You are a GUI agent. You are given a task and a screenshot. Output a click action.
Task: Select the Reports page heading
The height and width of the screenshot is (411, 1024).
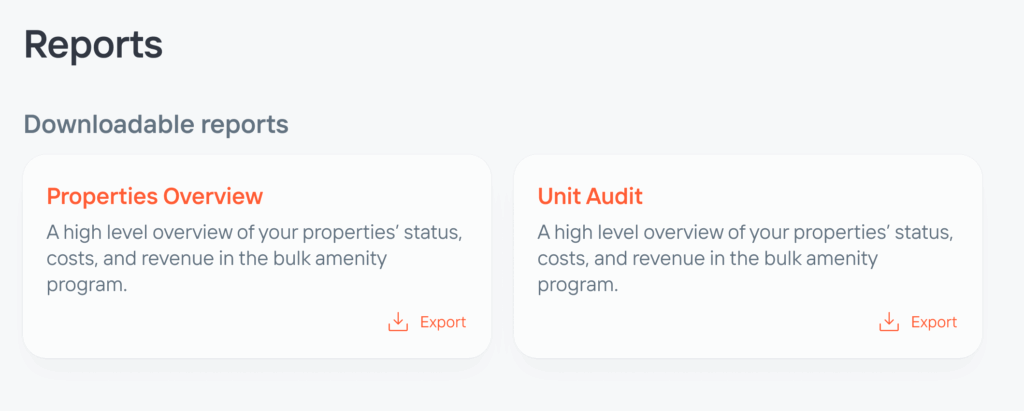point(93,44)
